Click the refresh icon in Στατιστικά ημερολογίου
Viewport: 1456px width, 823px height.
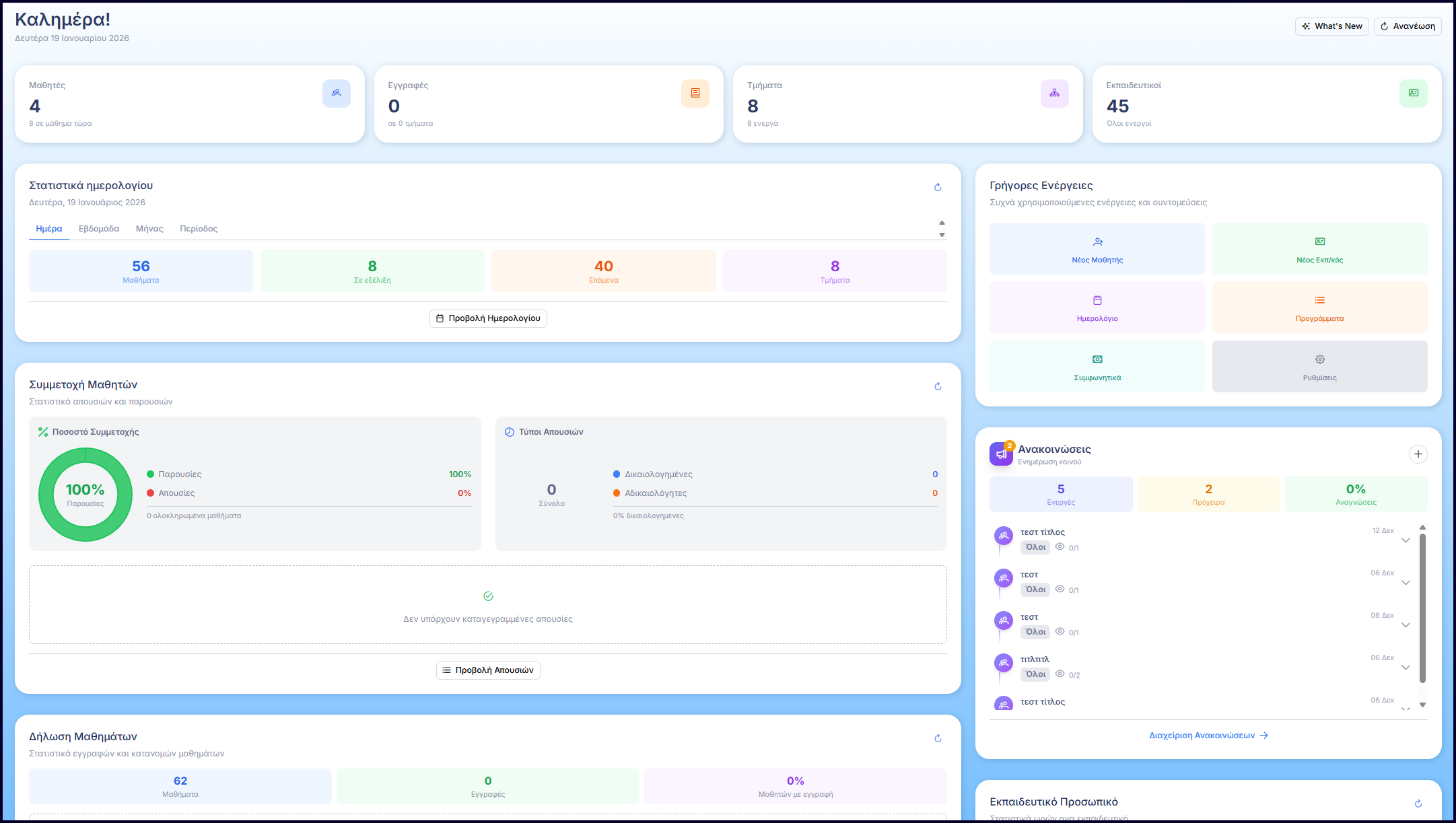tap(938, 187)
